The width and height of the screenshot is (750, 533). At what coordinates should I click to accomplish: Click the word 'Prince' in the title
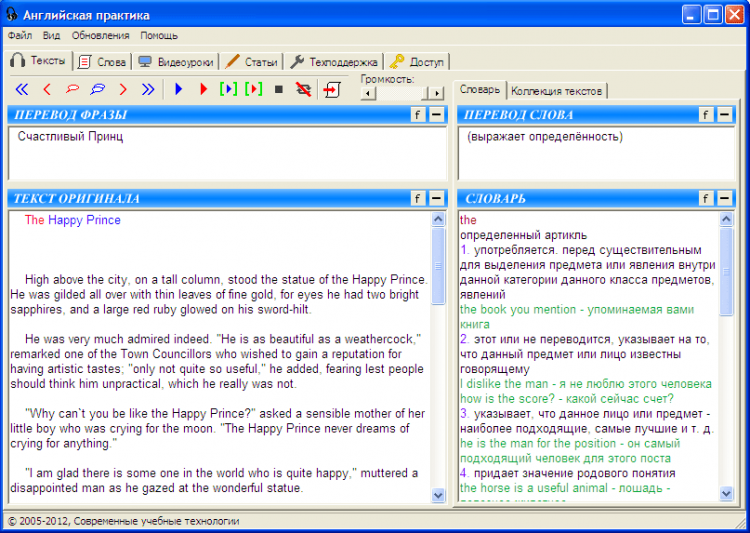(x=103, y=220)
